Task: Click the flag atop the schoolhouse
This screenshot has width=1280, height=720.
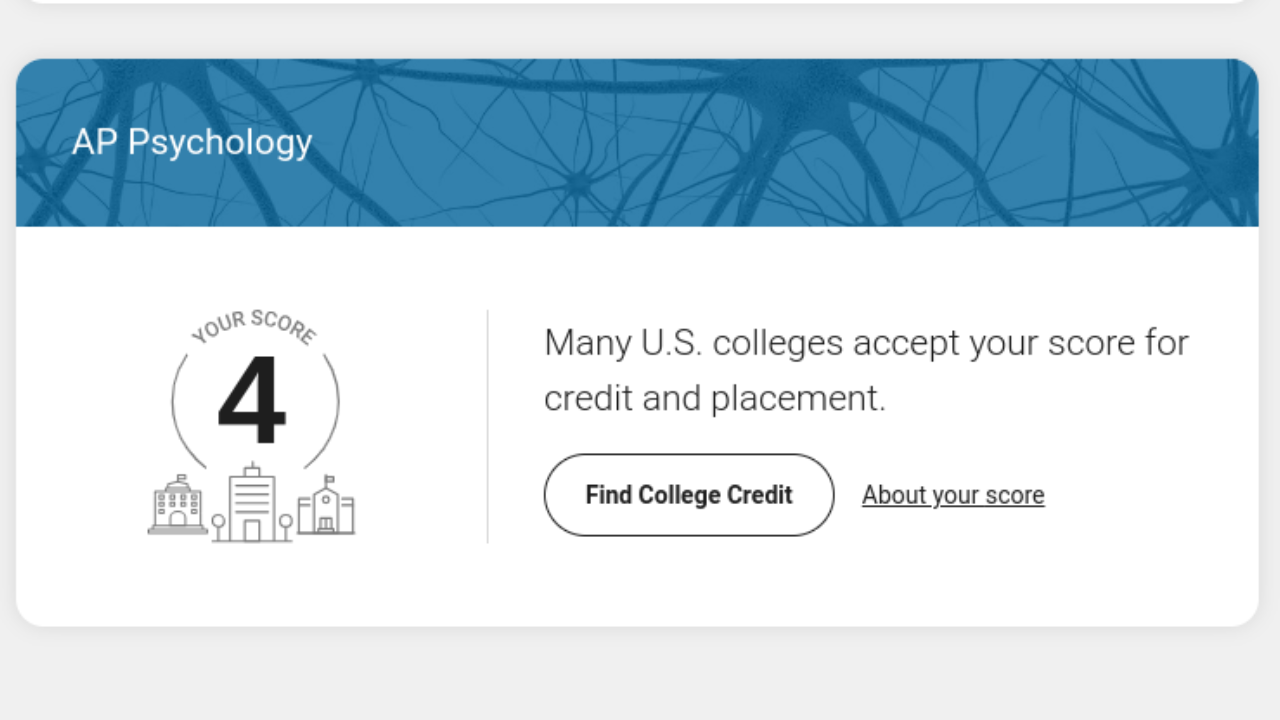Action: coord(330,479)
